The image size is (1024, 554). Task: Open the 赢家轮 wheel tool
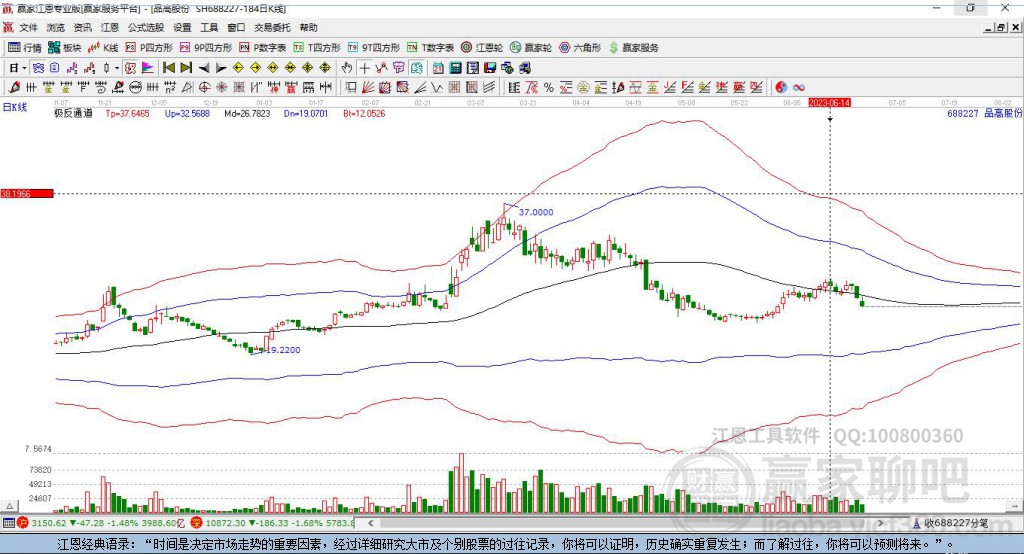[x=530, y=48]
